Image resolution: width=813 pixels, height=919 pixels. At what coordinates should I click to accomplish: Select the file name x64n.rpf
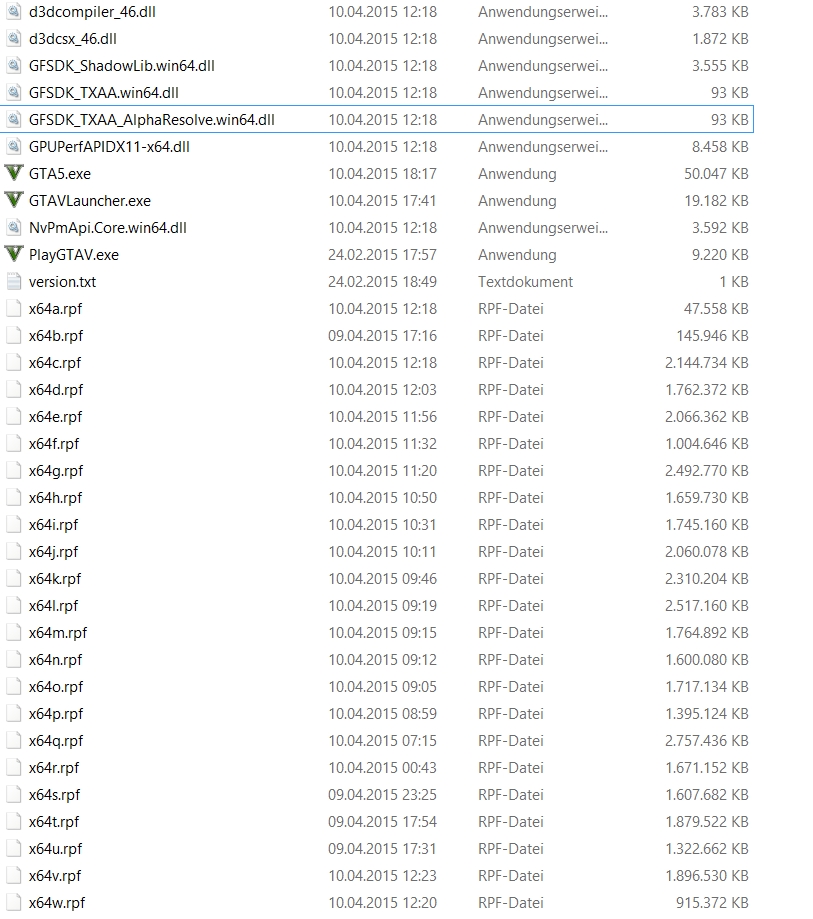pyautogui.click(x=56, y=660)
